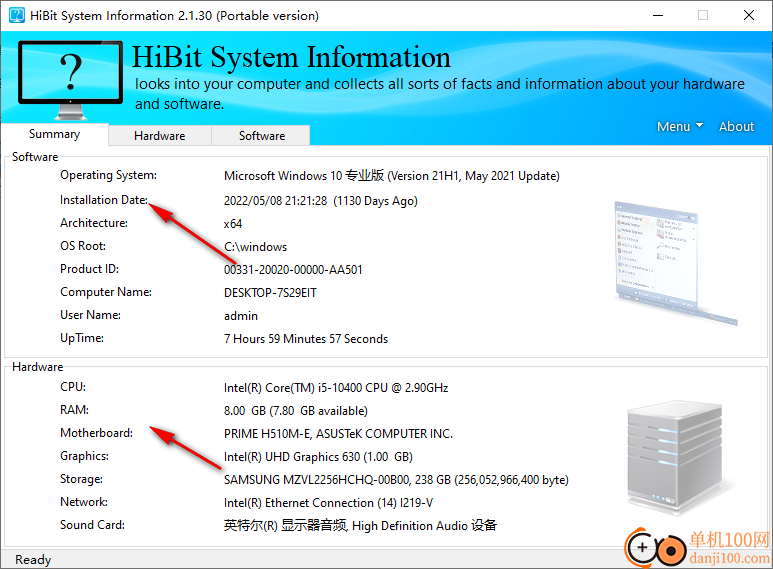Click the Ready status bar text

(33, 560)
